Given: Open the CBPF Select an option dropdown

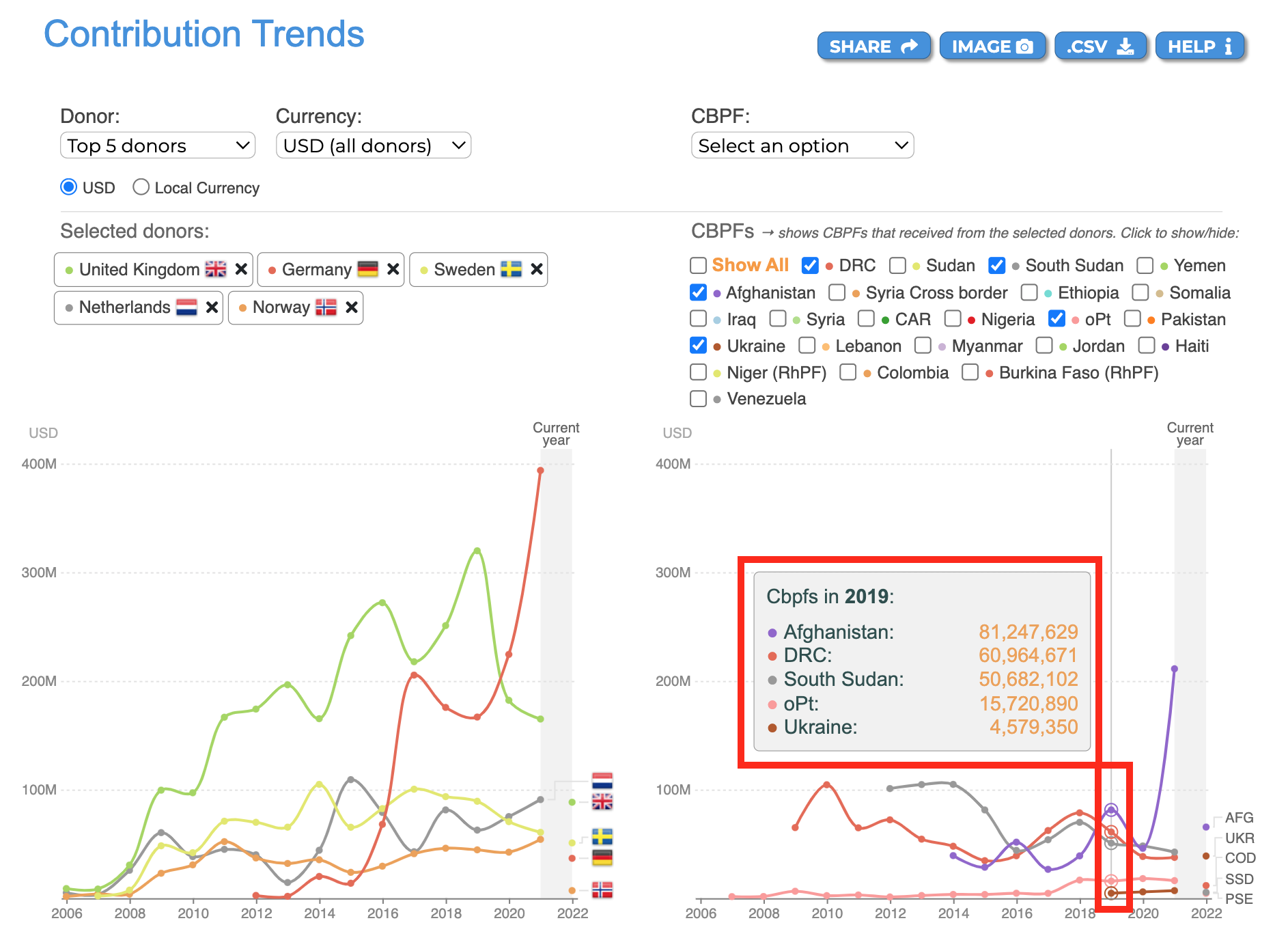Looking at the screenshot, I should coord(802,146).
